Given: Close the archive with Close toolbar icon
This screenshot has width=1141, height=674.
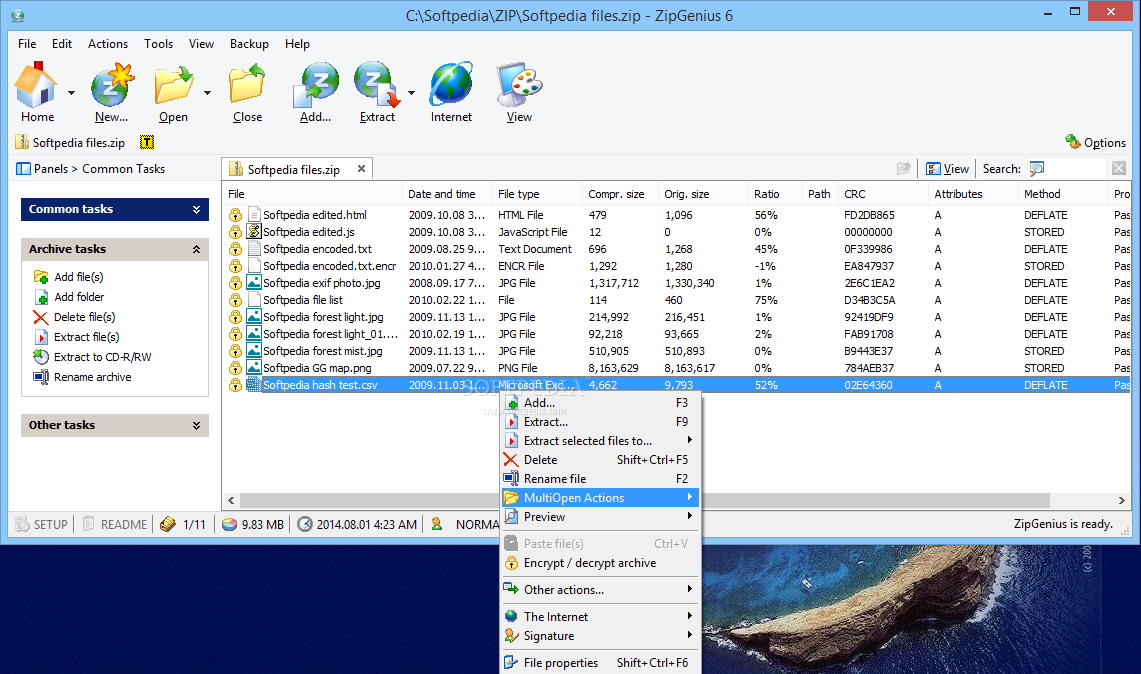Looking at the screenshot, I should coord(247,85).
